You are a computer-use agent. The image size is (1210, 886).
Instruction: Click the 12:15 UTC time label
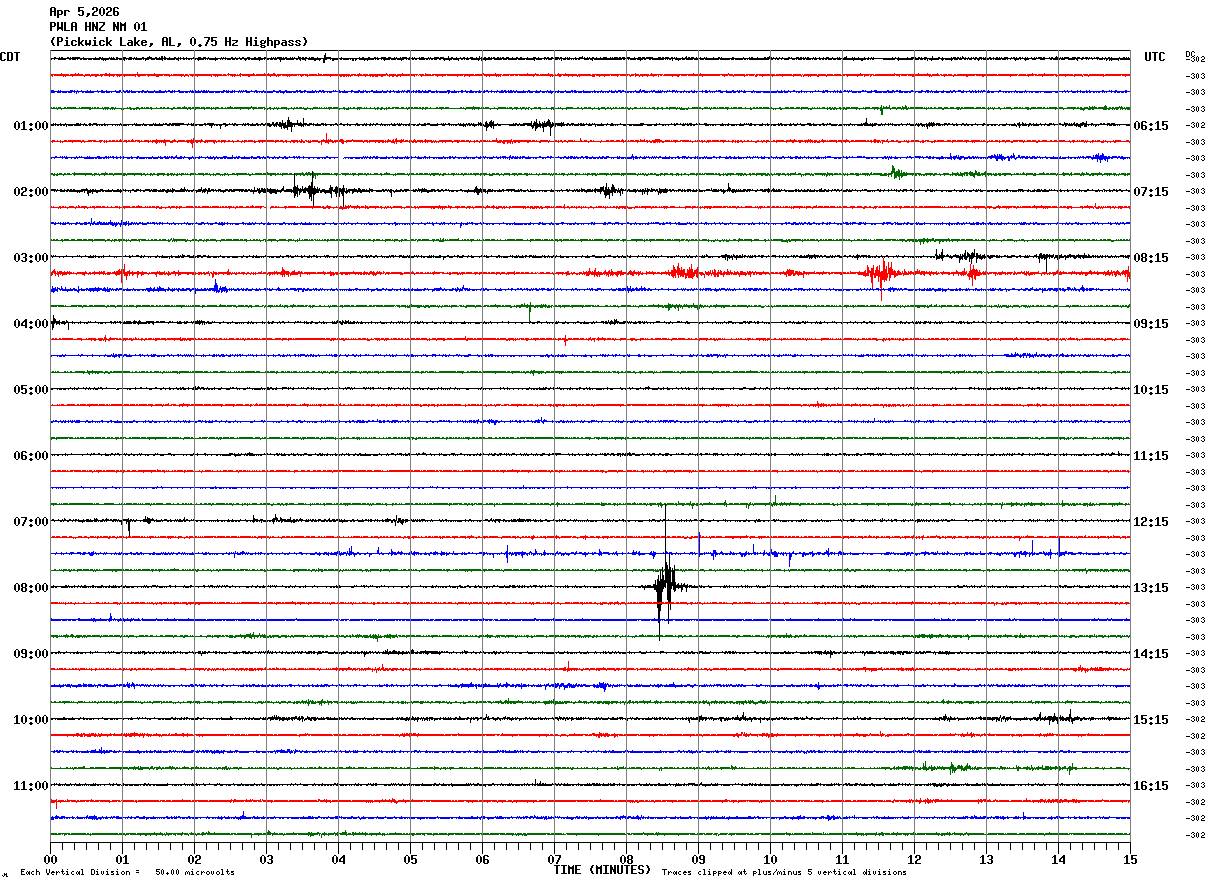coord(1151,522)
